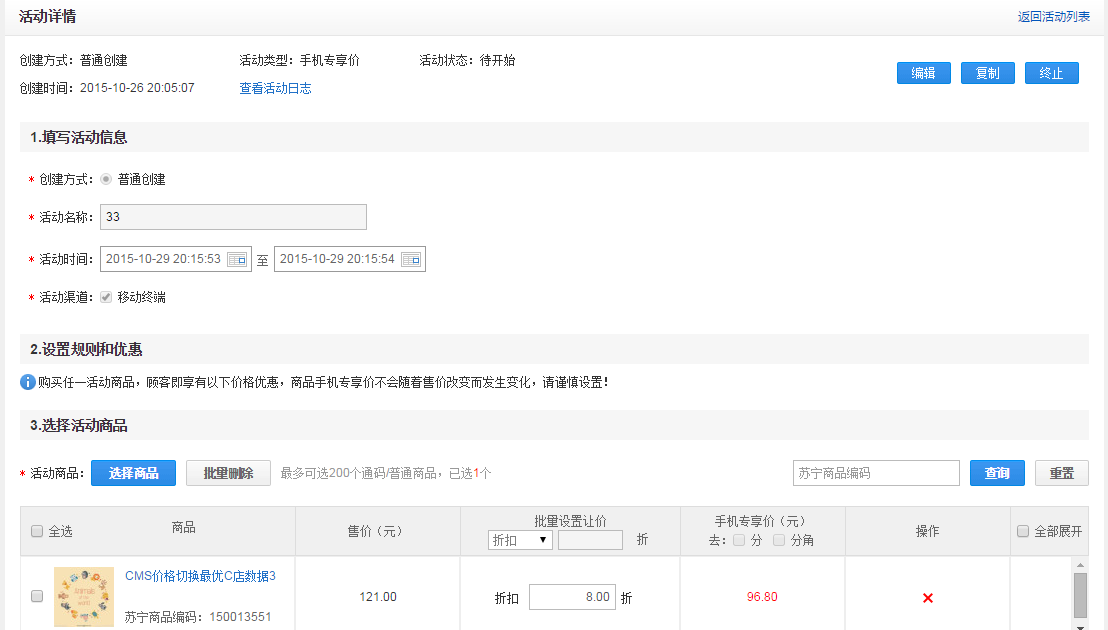Viewport: 1108px width, 630px height.
Task: Click the red X delete icon
Action: 928,598
